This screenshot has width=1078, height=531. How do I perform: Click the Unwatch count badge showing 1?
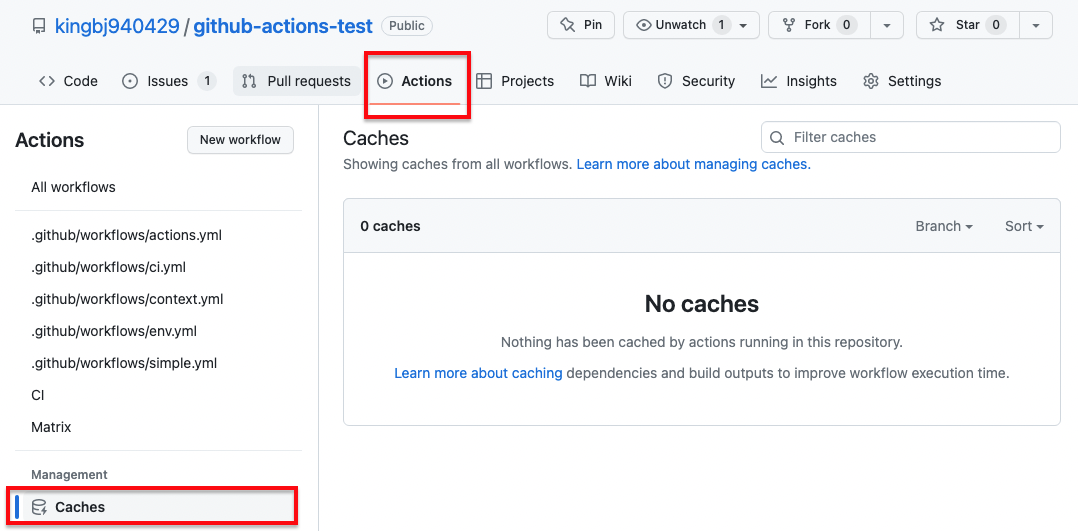[x=720, y=25]
